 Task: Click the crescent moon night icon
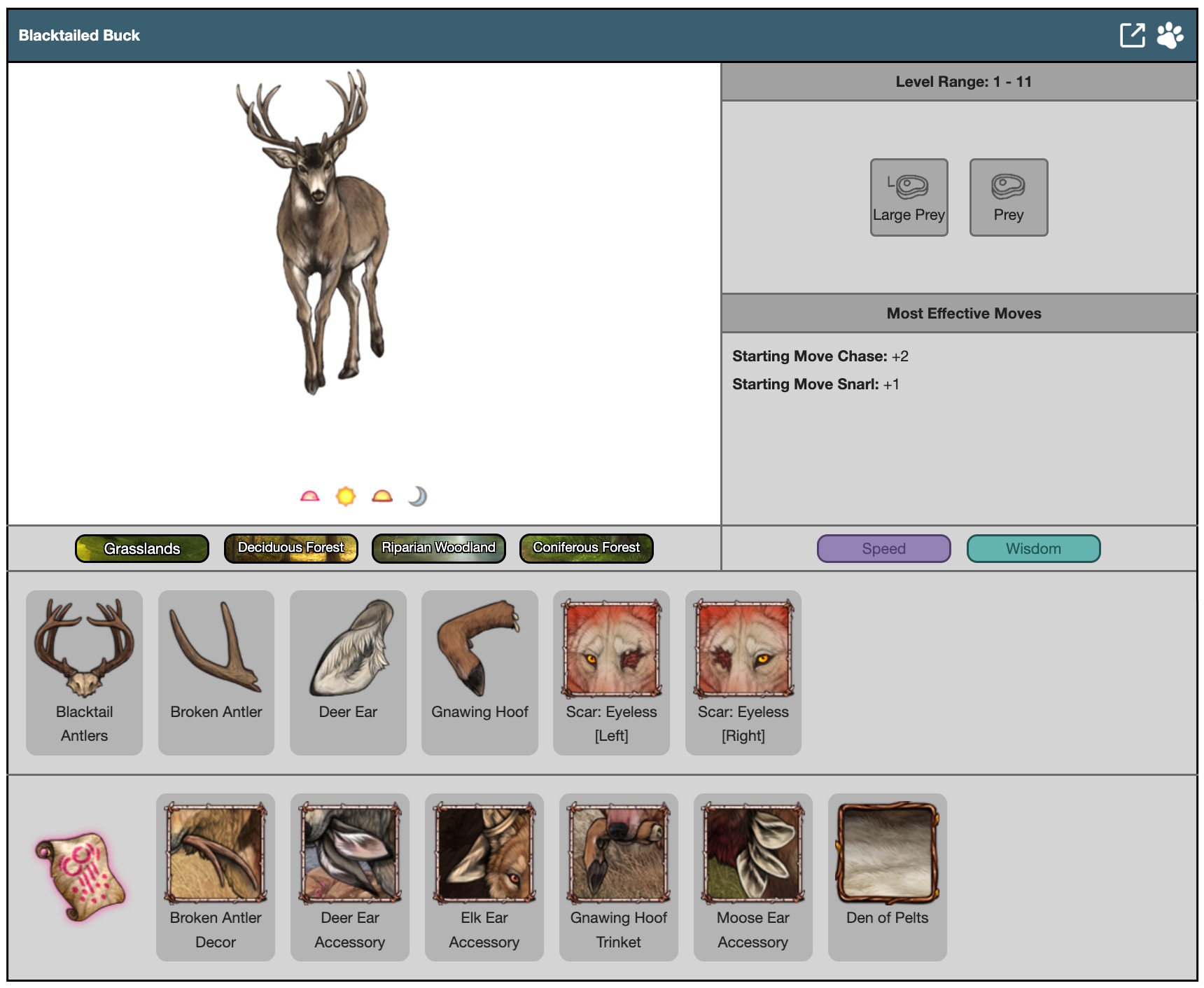point(417,496)
